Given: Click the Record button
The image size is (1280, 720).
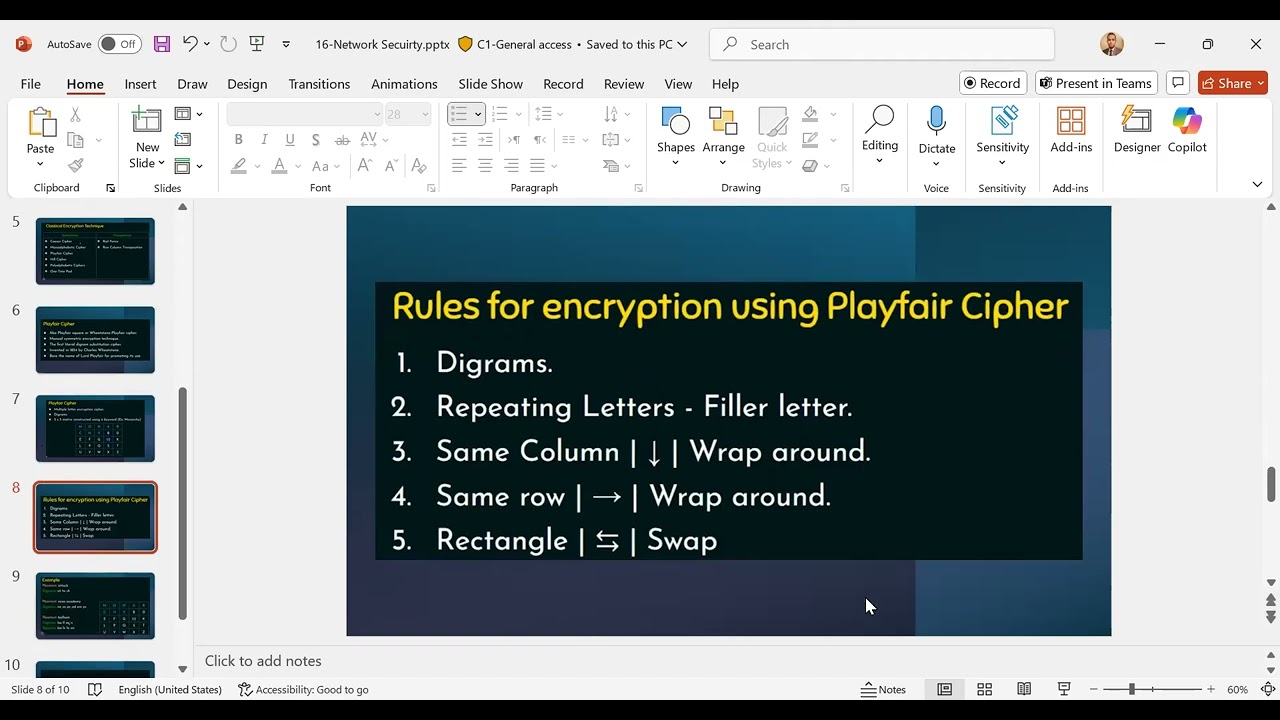Looking at the screenshot, I should point(993,83).
